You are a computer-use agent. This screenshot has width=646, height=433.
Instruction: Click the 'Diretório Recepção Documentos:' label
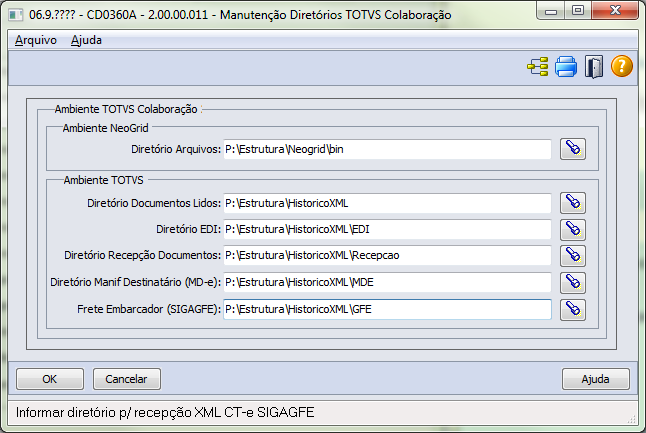(x=143, y=255)
